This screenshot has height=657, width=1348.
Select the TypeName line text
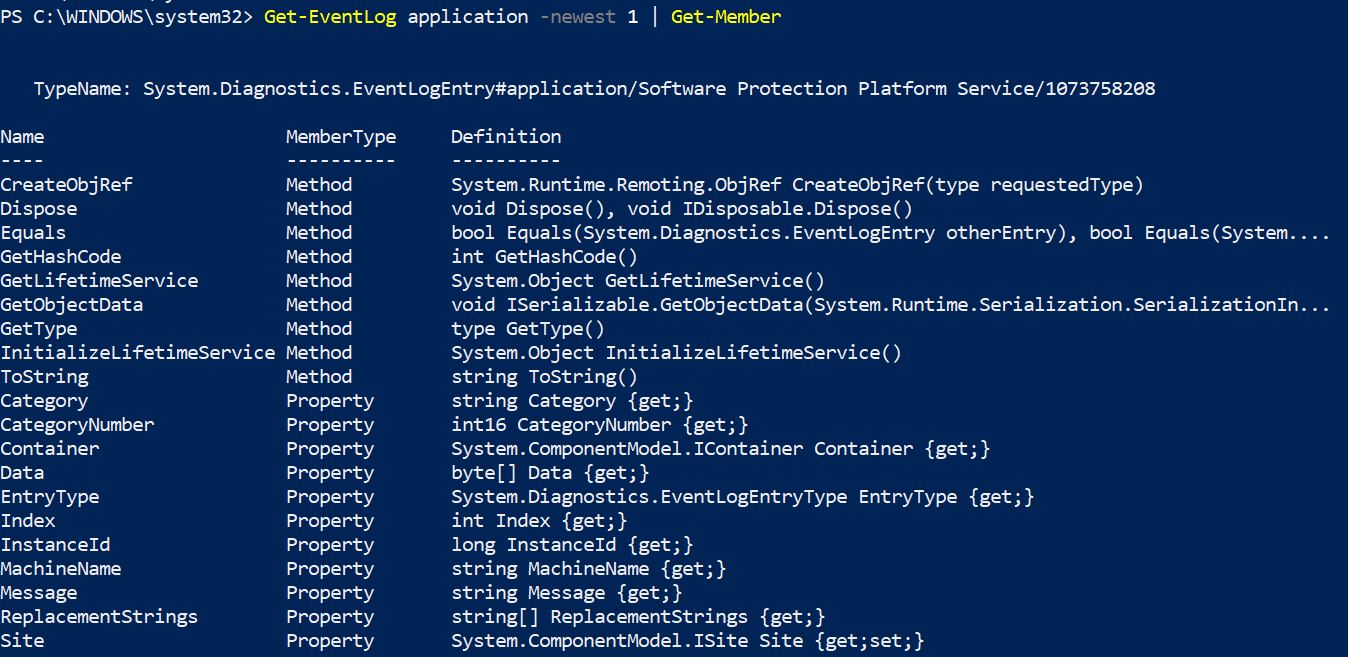point(594,89)
